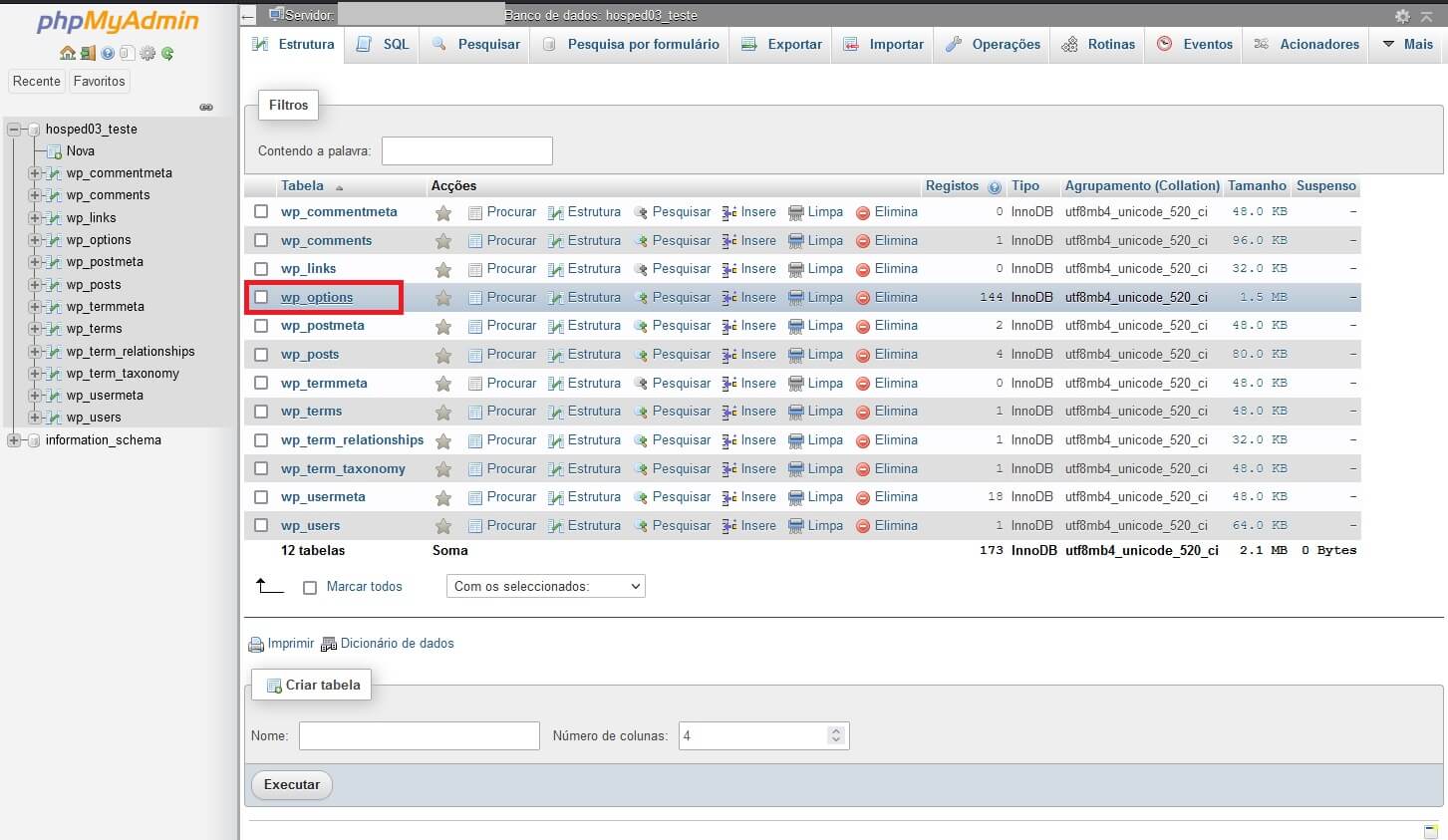1448x840 pixels.
Task: Click Elimina icon in wp_usermeta row
Action: [x=863, y=497]
